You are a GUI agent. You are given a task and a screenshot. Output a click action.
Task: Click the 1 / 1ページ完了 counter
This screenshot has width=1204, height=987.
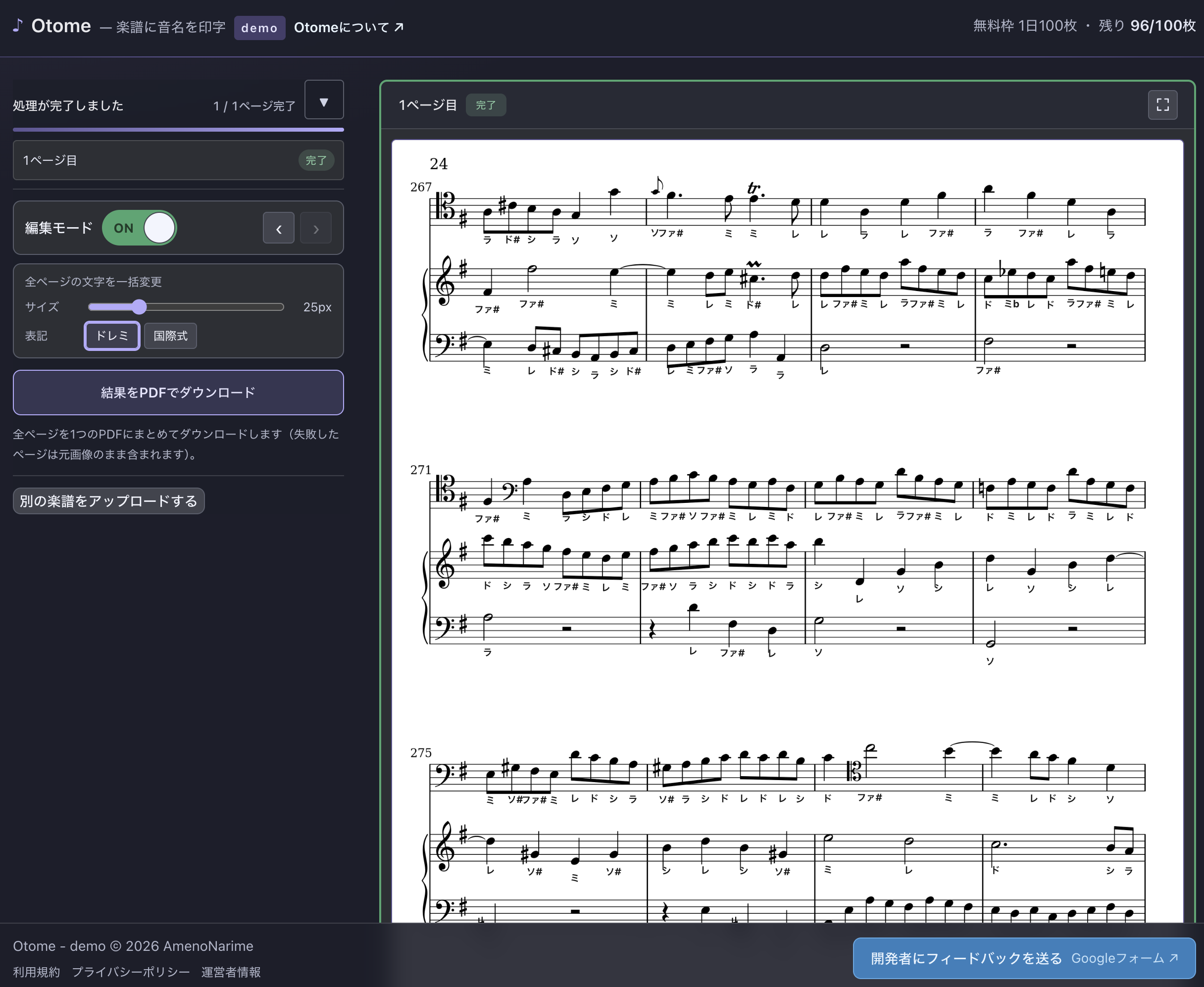[x=254, y=106]
